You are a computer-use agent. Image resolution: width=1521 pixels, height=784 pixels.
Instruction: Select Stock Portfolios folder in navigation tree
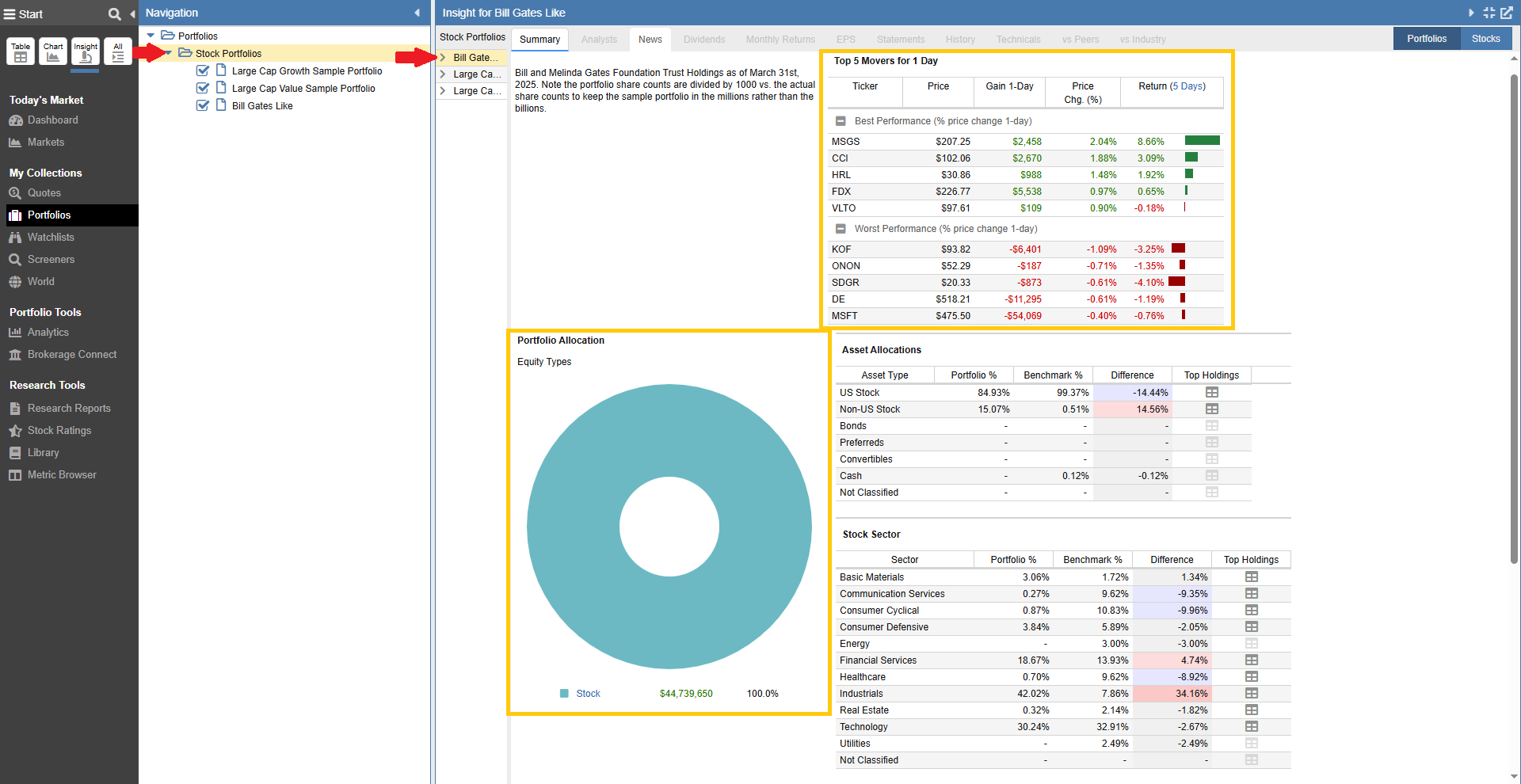point(228,54)
